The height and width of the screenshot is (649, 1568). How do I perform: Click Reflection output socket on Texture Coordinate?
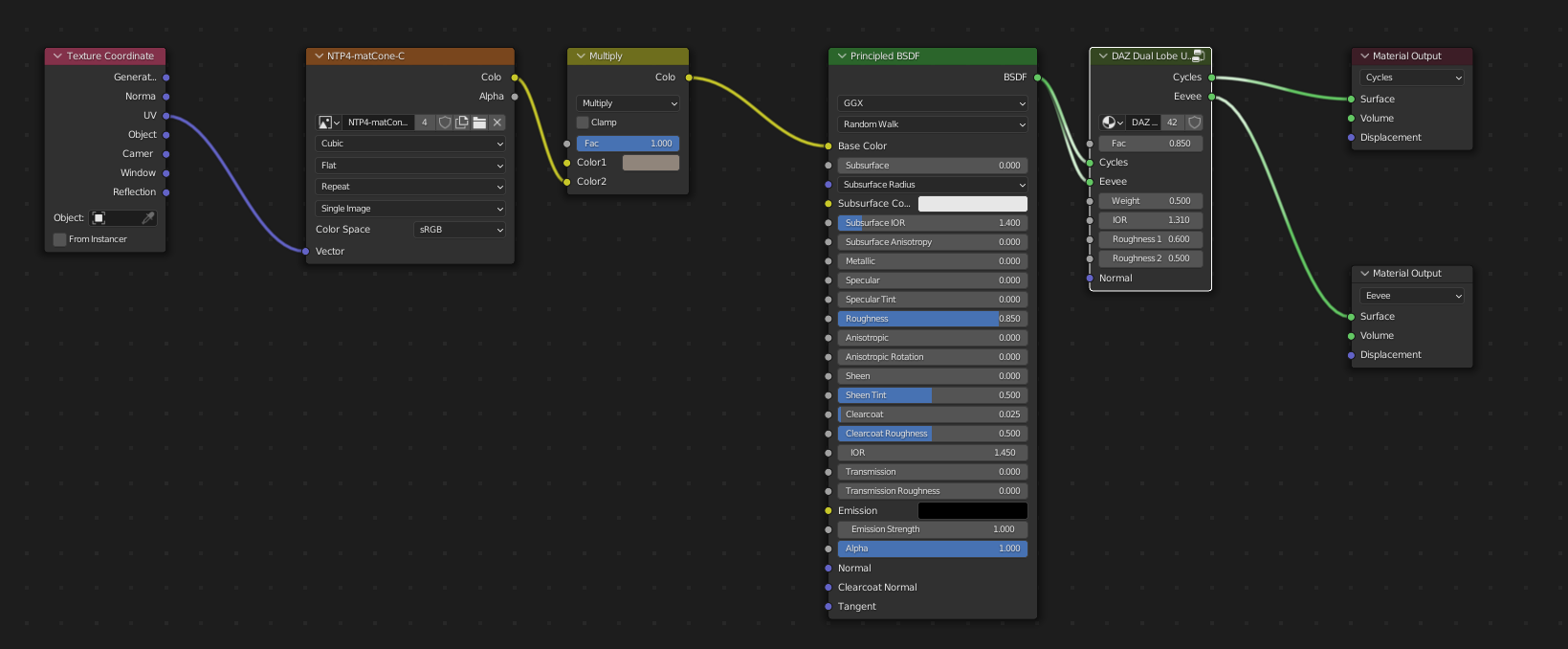click(166, 192)
